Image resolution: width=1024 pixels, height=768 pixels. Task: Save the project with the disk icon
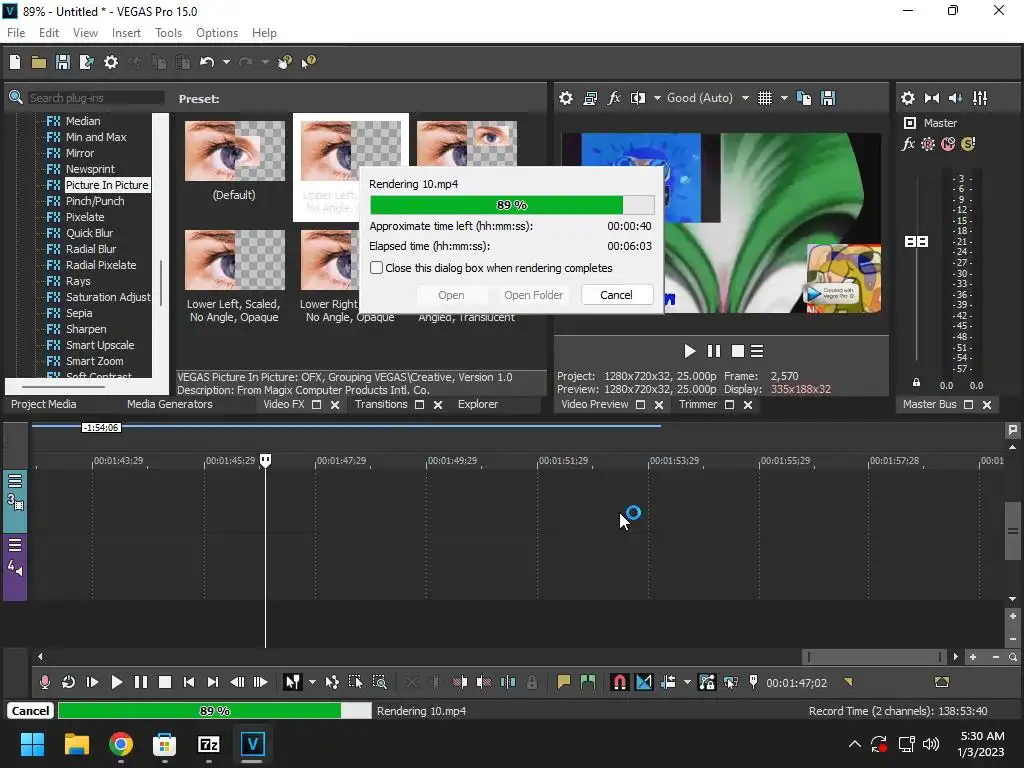click(63, 62)
